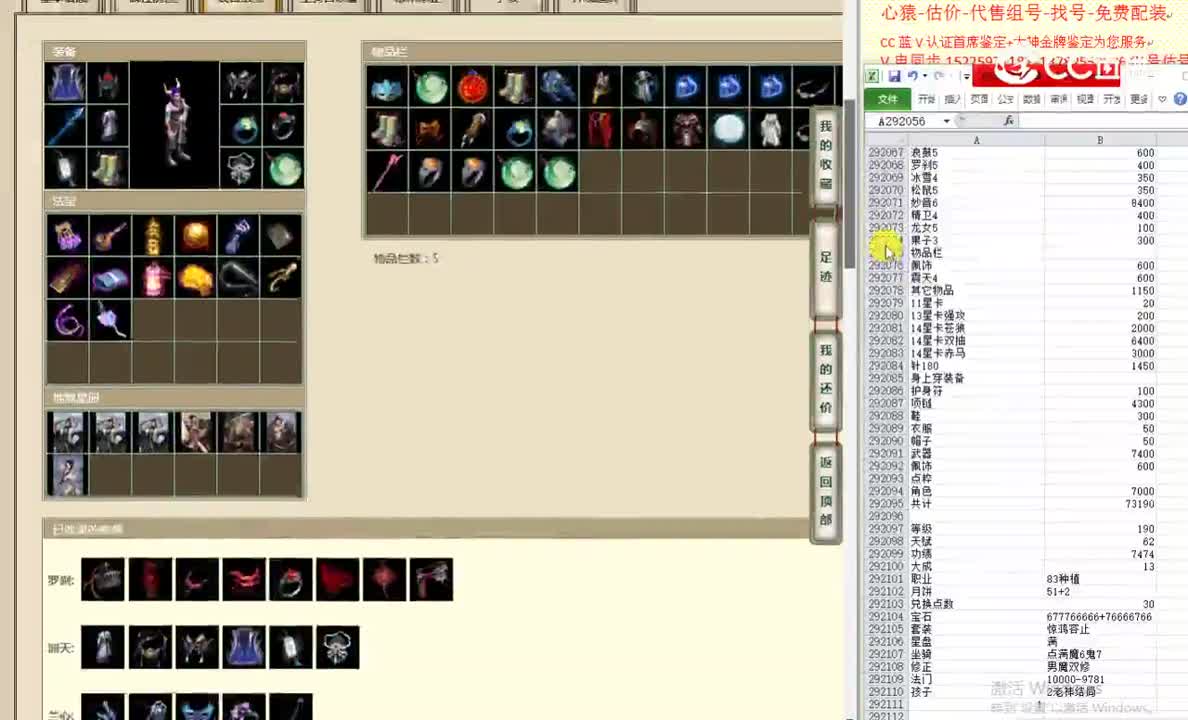The height and width of the screenshot is (720, 1188).
Task: Switch to Excel 数据 ribbon tab
Action: (1032, 99)
